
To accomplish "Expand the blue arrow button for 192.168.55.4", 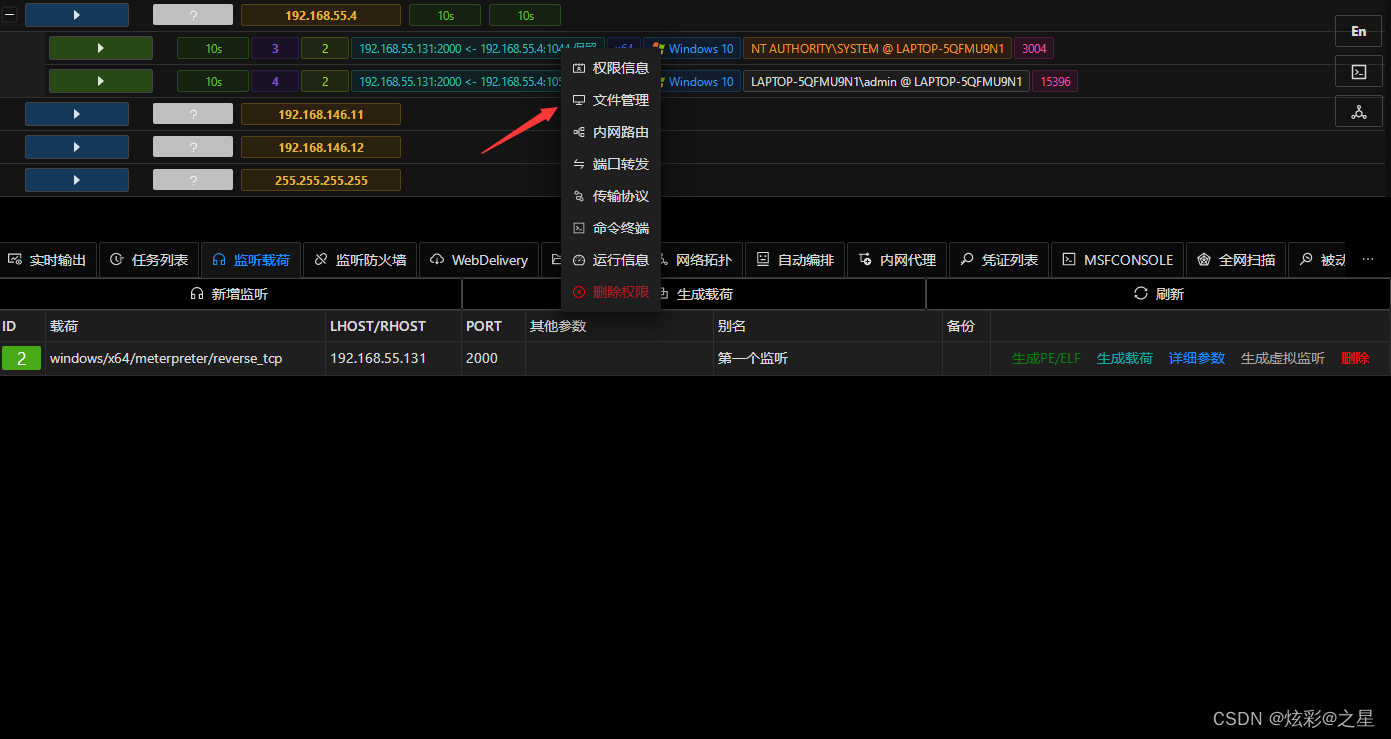I will (x=77, y=15).
